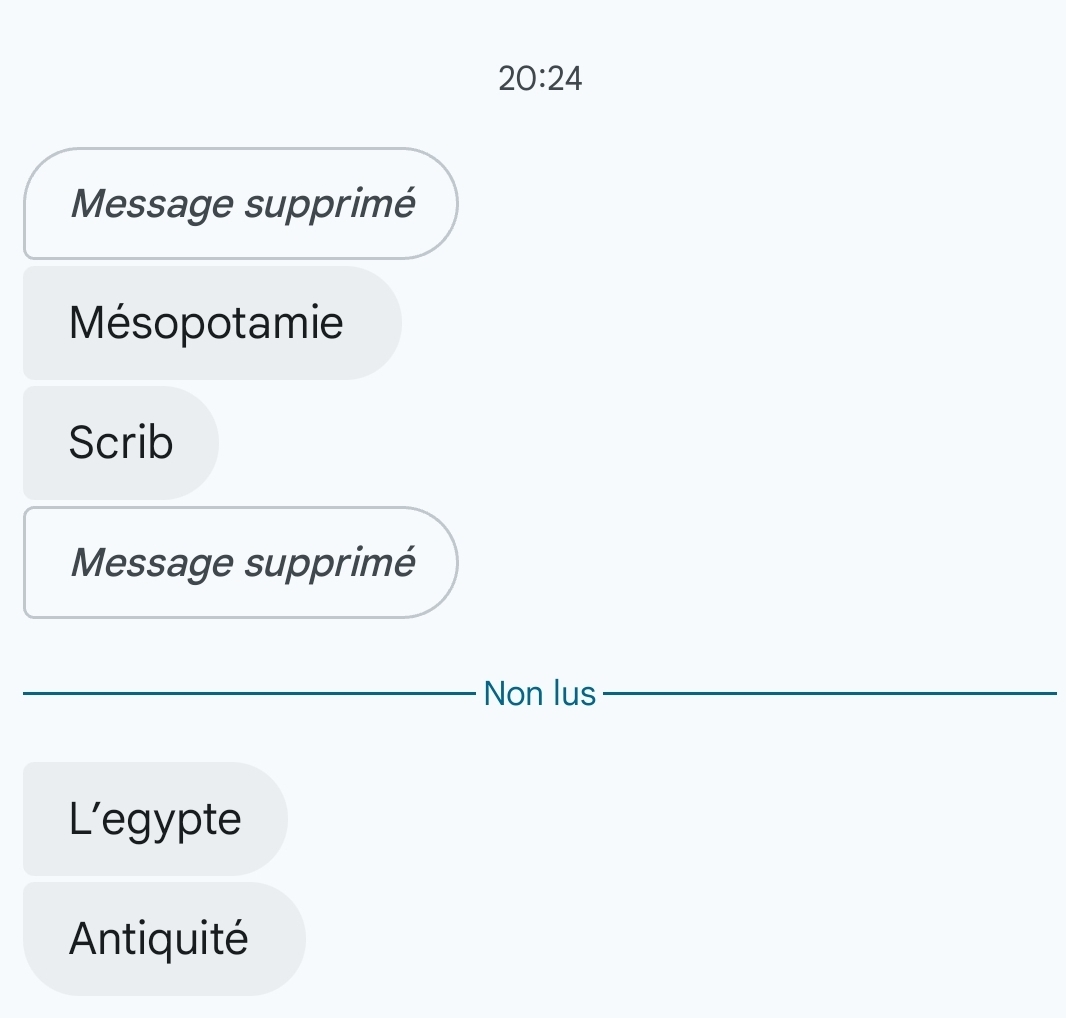Viewport: 1066px width, 1018px height.
Task: Click the "Non lus" divider label
Action: pos(540,693)
